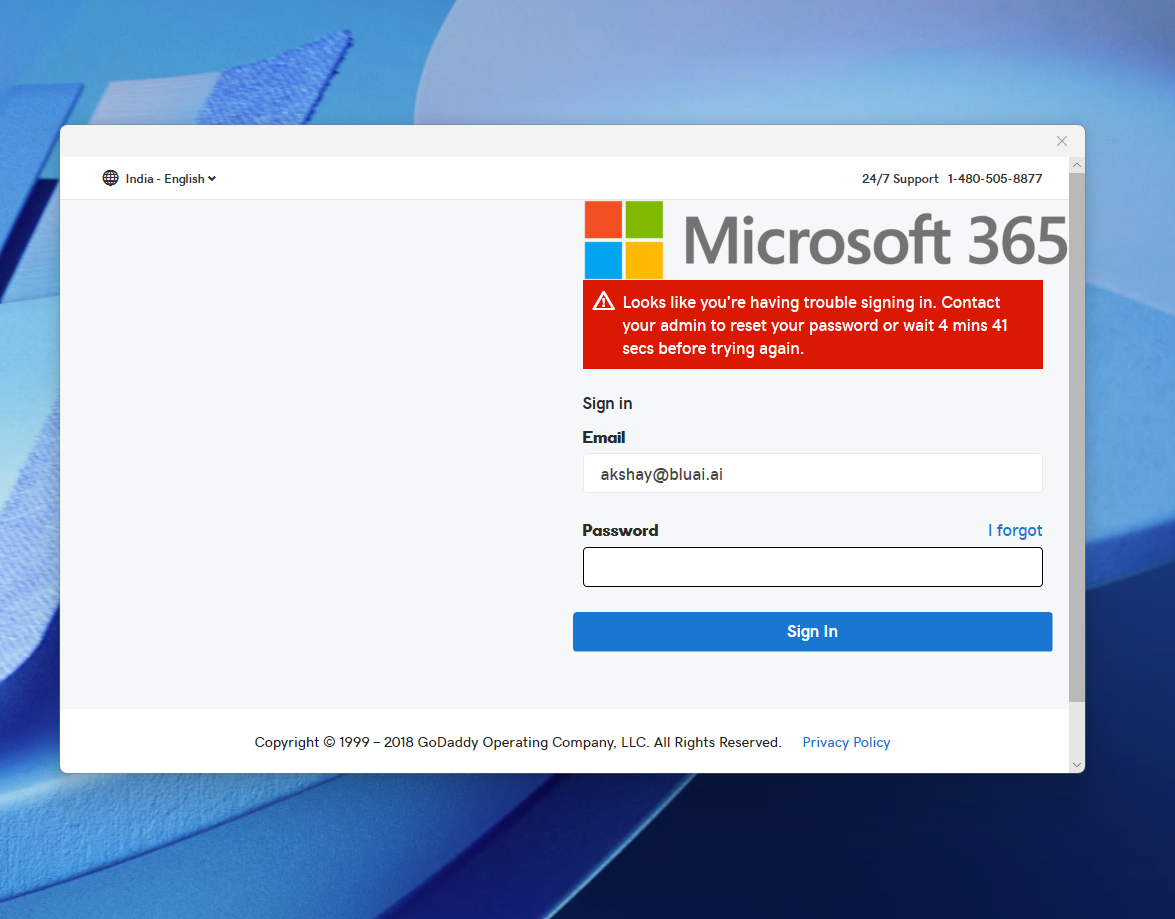The height and width of the screenshot is (919, 1175).
Task: Click the Microsoft 365 logo
Action: [826, 240]
